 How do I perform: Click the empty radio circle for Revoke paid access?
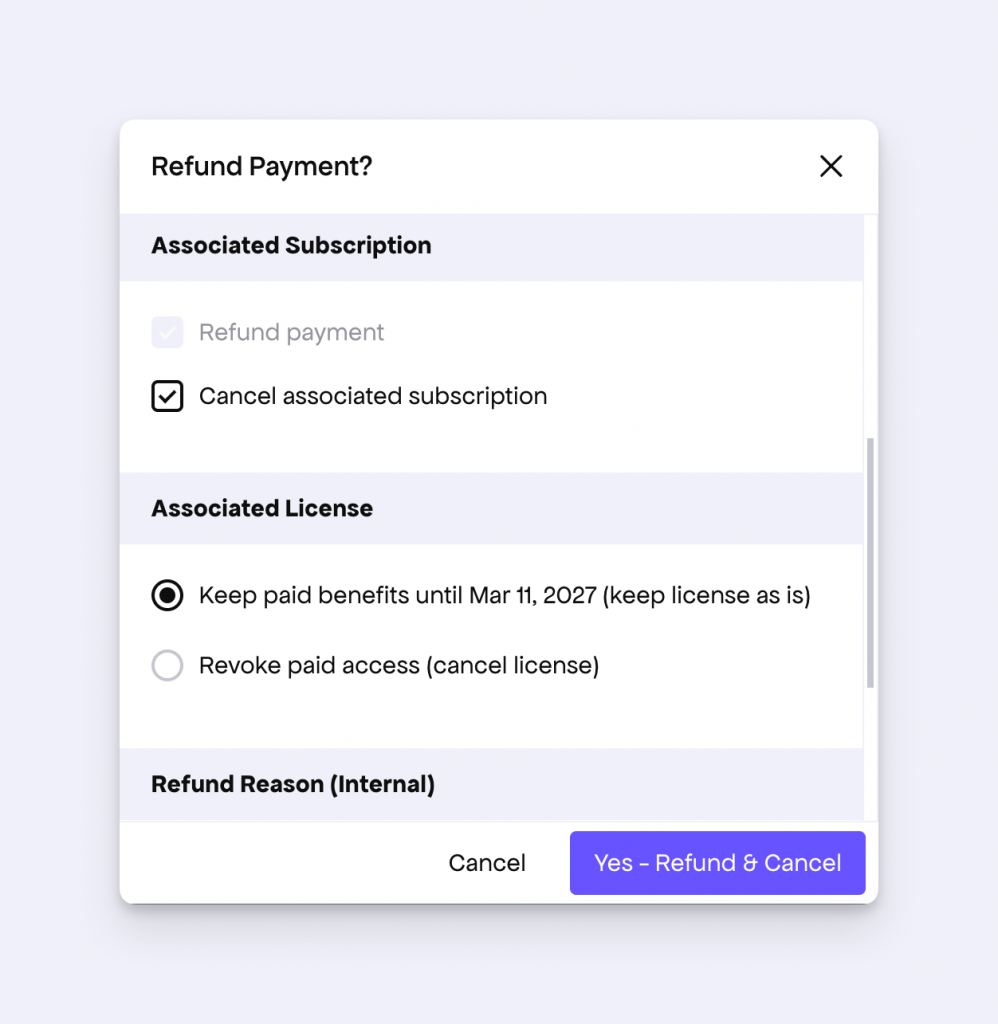click(167, 665)
